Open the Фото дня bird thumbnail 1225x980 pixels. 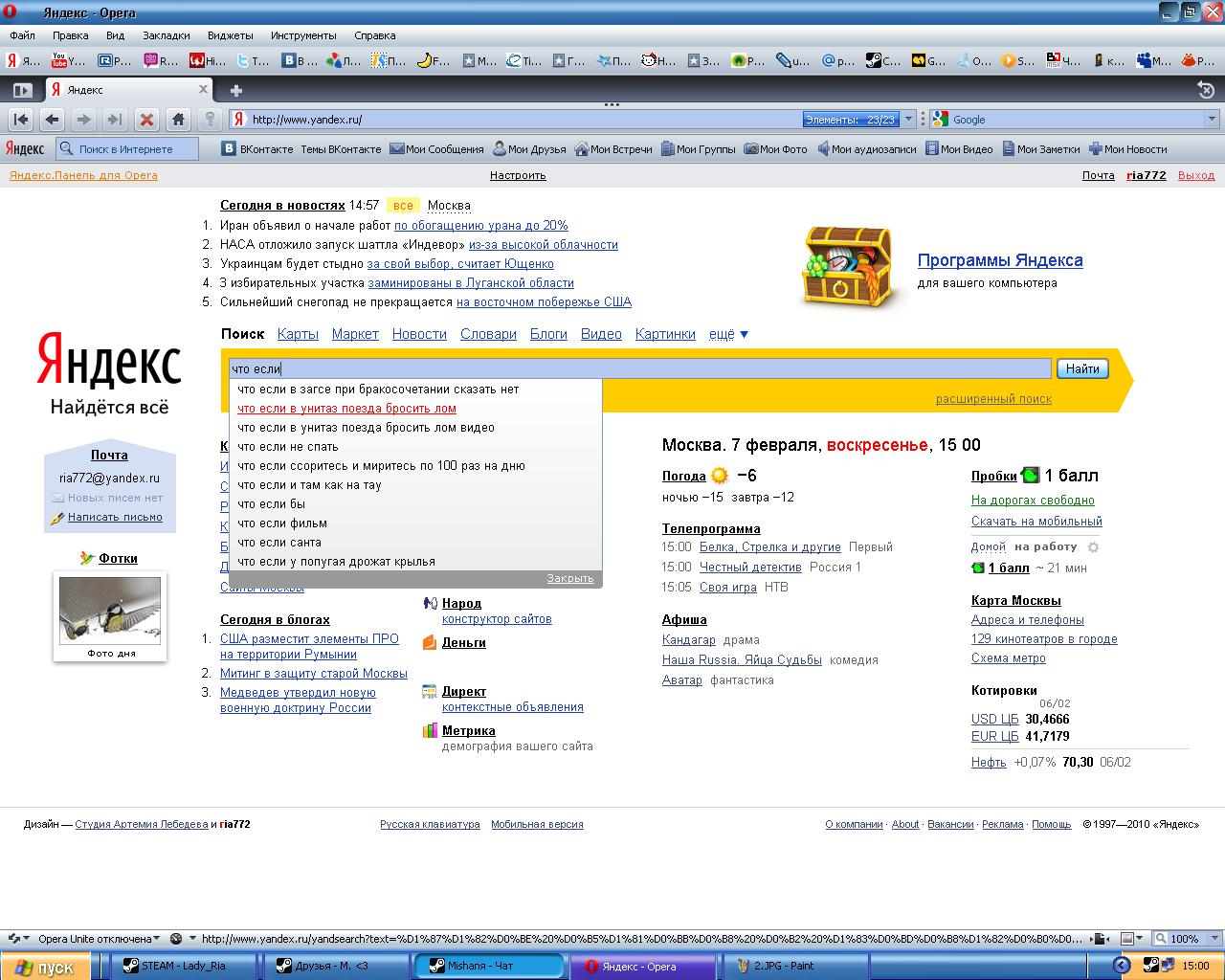[110, 610]
